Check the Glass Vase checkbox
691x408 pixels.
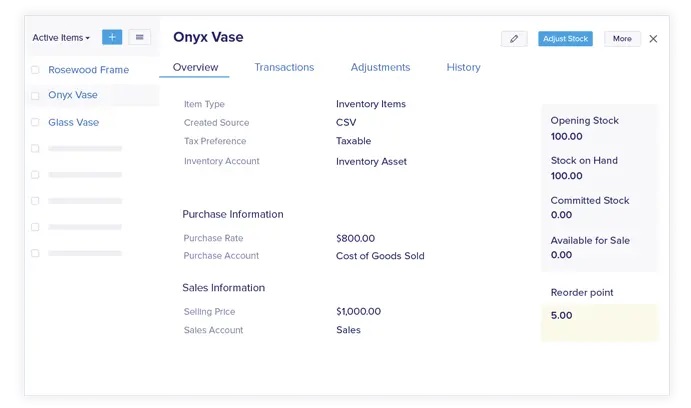(x=35, y=123)
